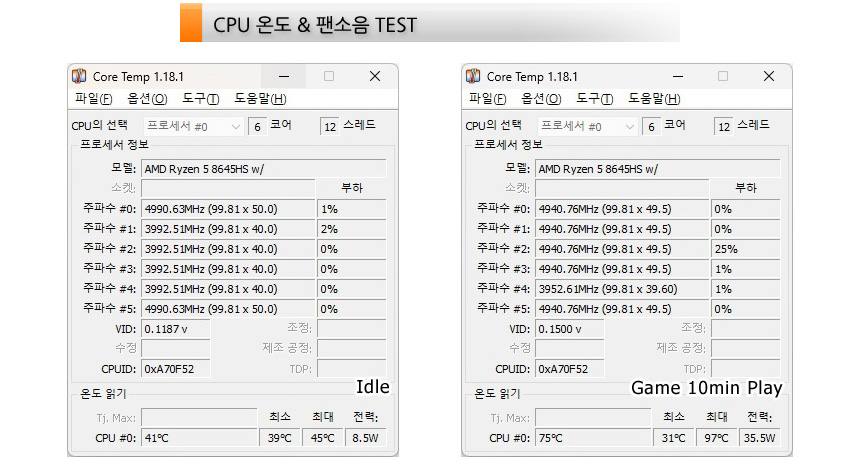Minimize the left Core Temp window
This screenshot has width=860, height=461.
point(285,77)
